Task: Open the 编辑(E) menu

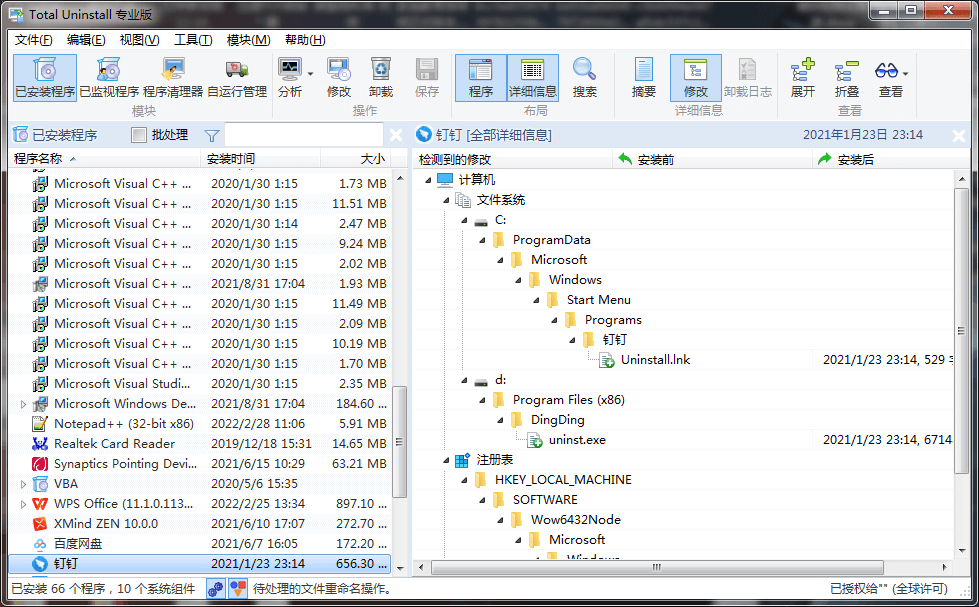Action: (86, 40)
